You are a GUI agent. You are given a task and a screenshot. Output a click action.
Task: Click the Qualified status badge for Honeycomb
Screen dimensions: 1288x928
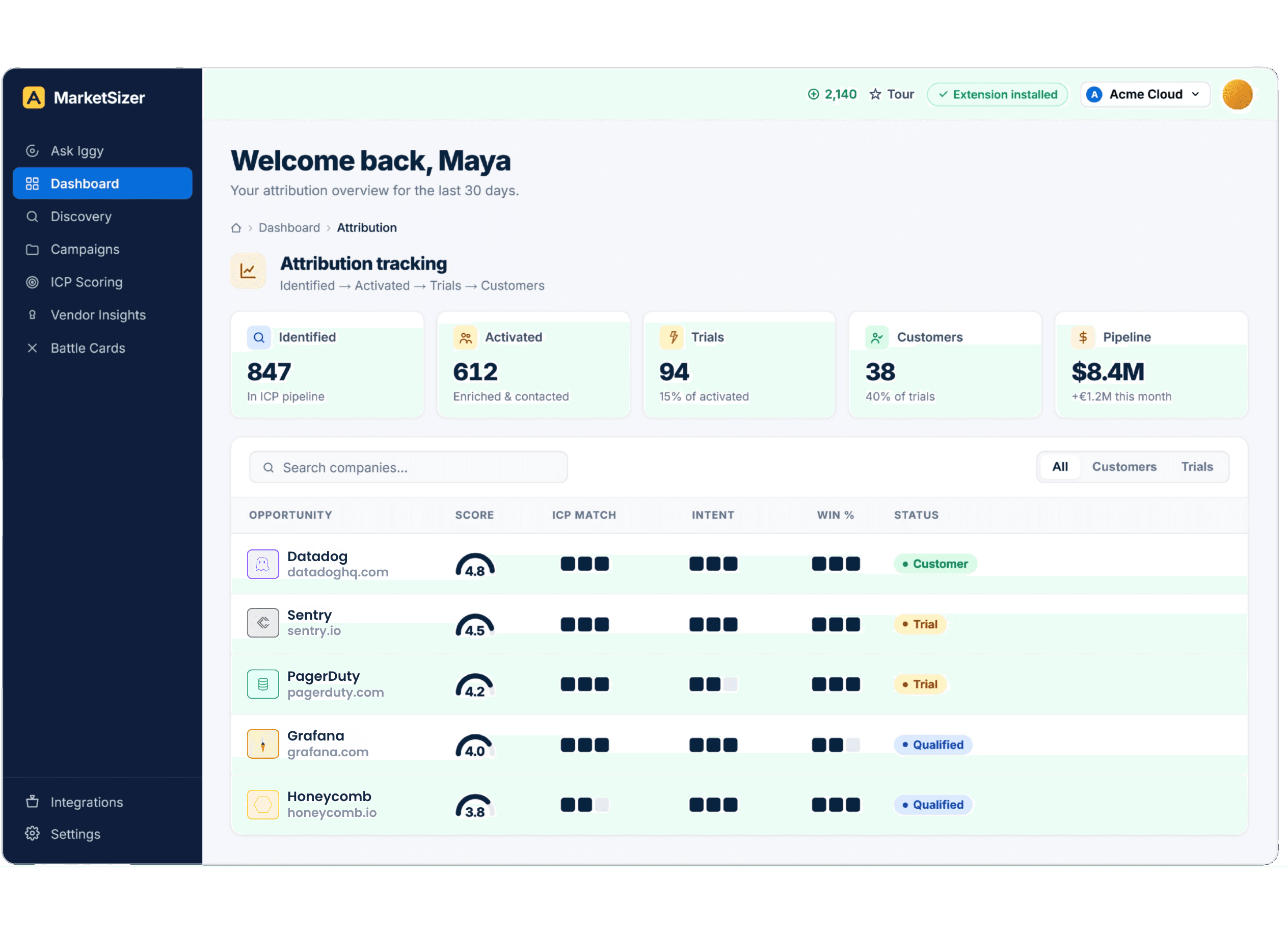click(933, 805)
